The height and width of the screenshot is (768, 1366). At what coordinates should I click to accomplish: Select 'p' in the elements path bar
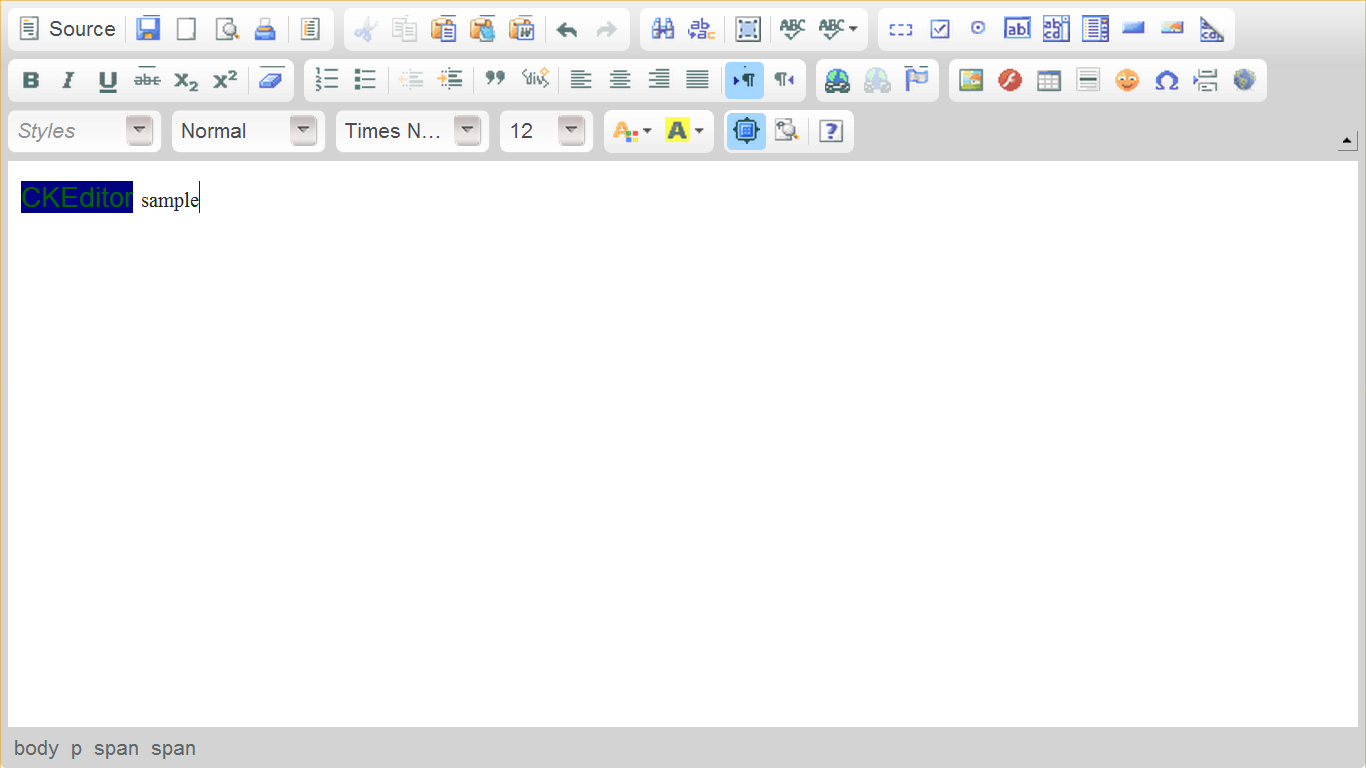tap(76, 748)
